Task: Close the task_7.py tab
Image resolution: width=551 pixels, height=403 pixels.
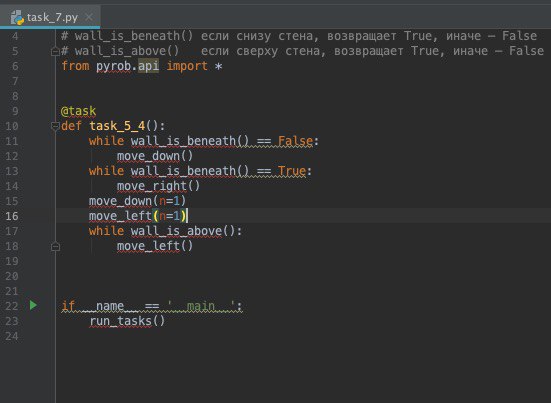Action: pos(89,17)
